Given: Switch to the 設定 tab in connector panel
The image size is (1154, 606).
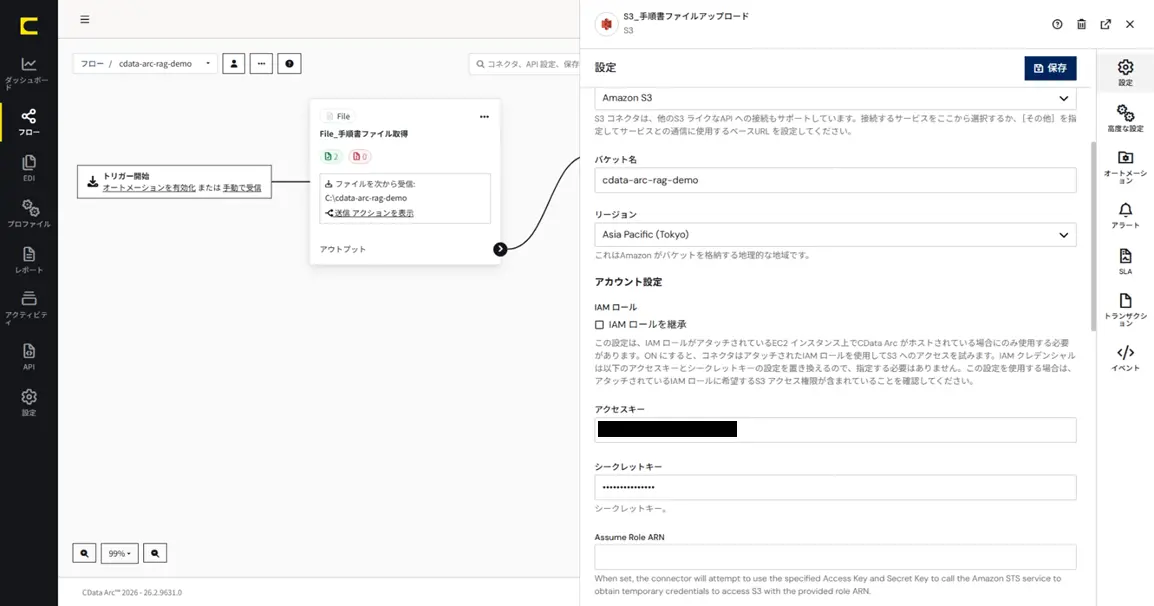Looking at the screenshot, I should tap(1125, 73).
